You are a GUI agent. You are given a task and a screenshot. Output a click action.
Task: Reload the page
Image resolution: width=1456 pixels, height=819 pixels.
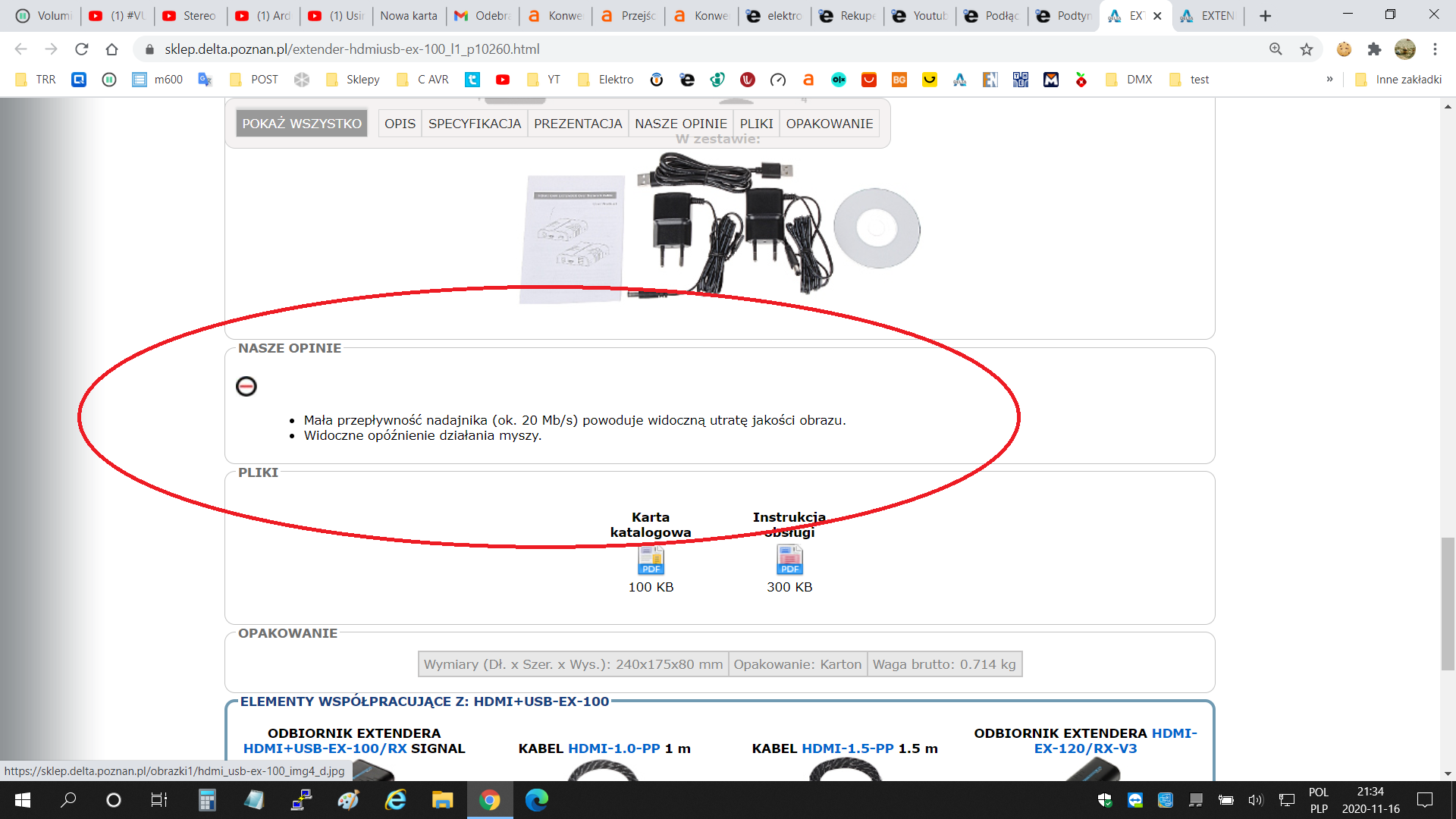(81, 49)
